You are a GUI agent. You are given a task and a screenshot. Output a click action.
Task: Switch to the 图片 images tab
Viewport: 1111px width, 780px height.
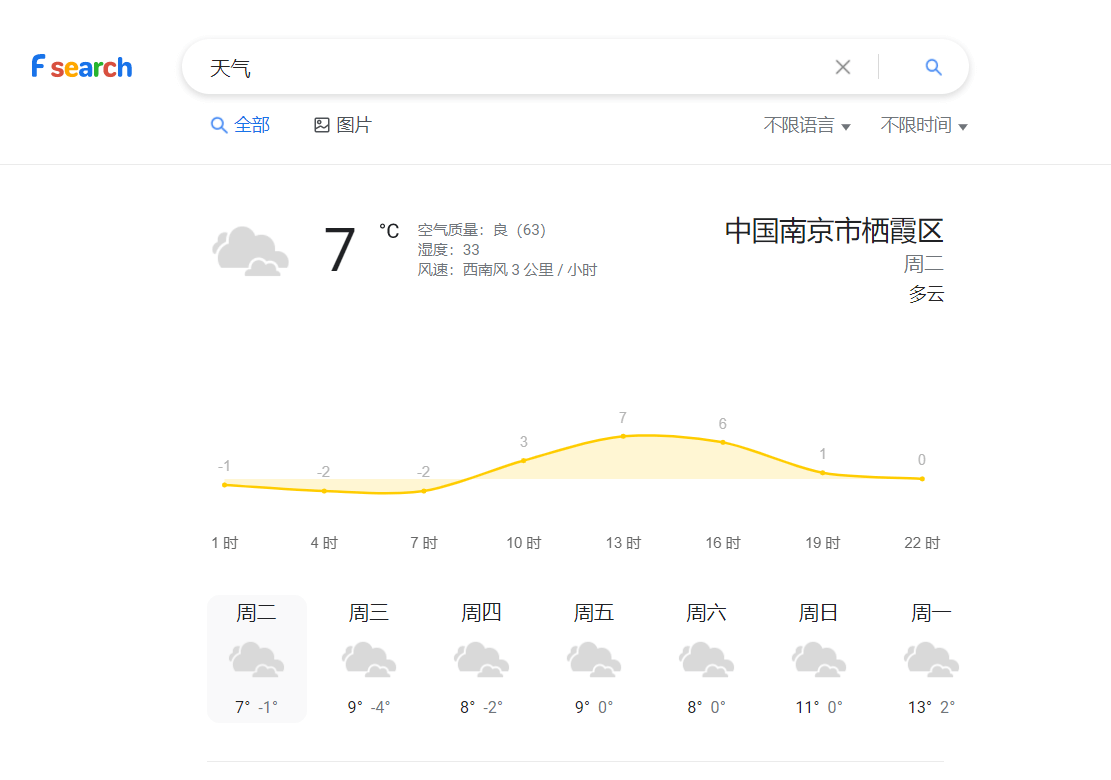(x=343, y=125)
